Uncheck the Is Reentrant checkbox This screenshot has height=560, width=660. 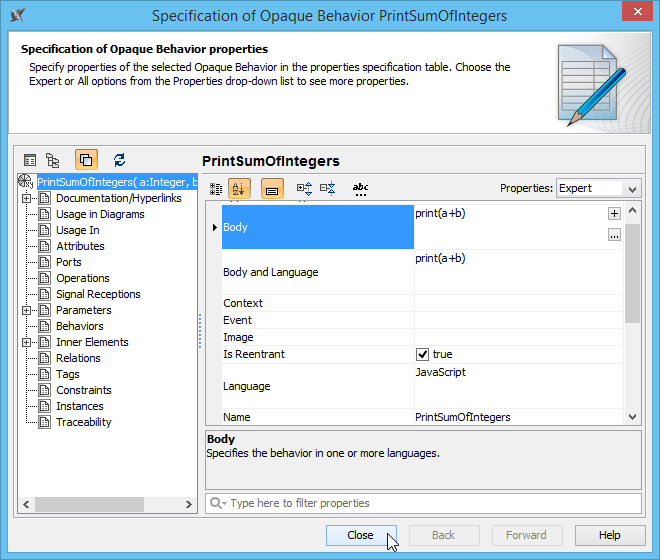coord(422,354)
